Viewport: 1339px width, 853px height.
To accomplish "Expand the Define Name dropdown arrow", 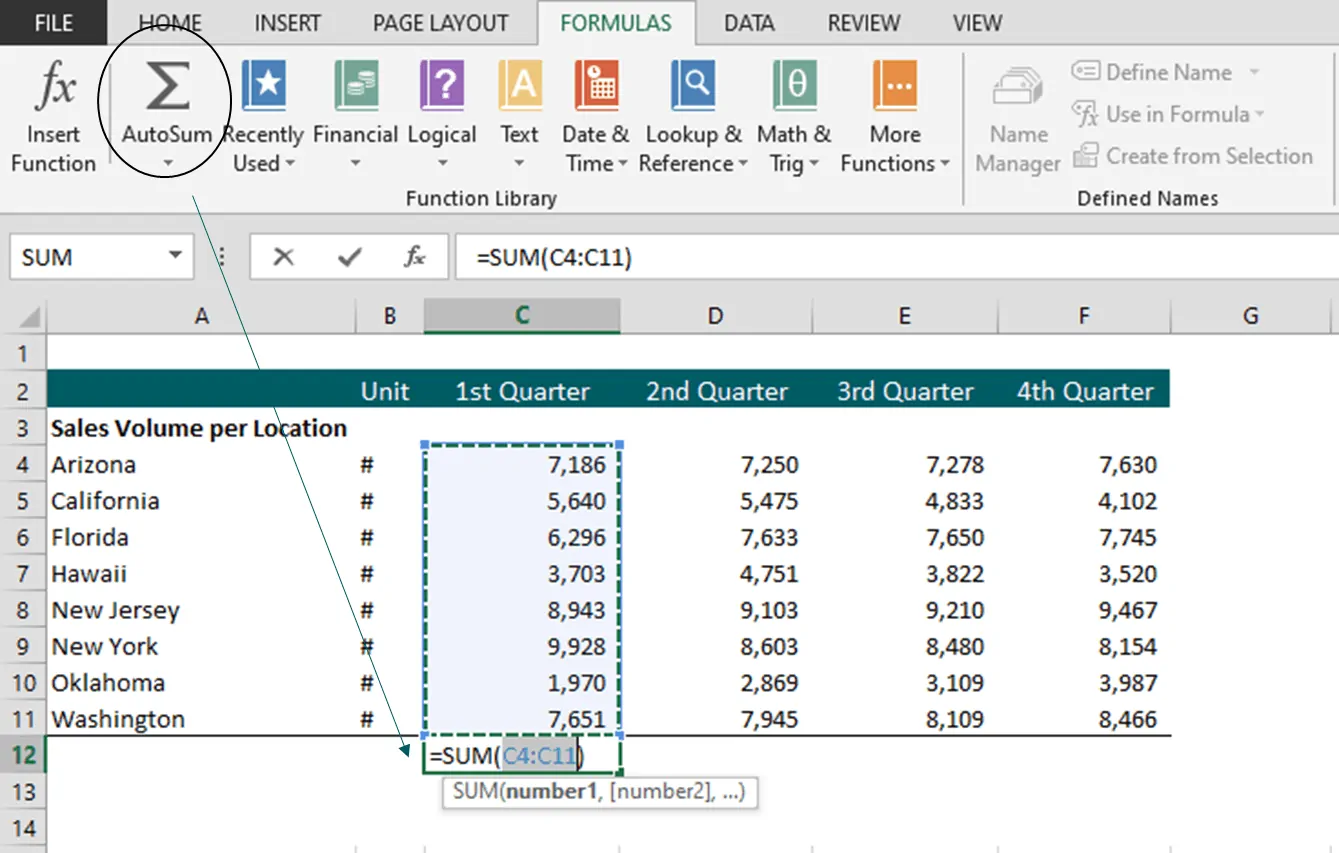I will (x=1254, y=72).
